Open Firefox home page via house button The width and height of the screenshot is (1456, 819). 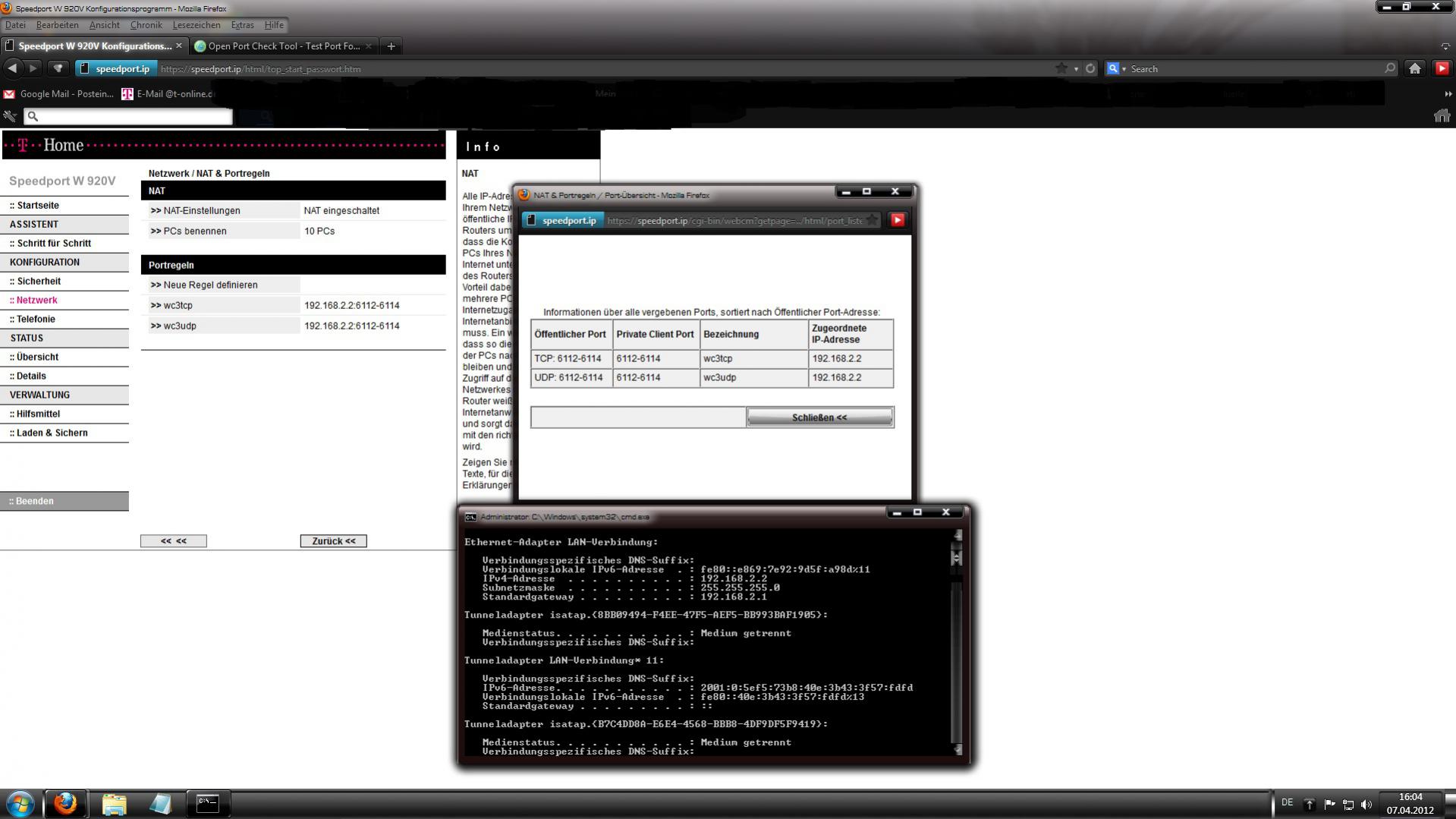(1414, 68)
